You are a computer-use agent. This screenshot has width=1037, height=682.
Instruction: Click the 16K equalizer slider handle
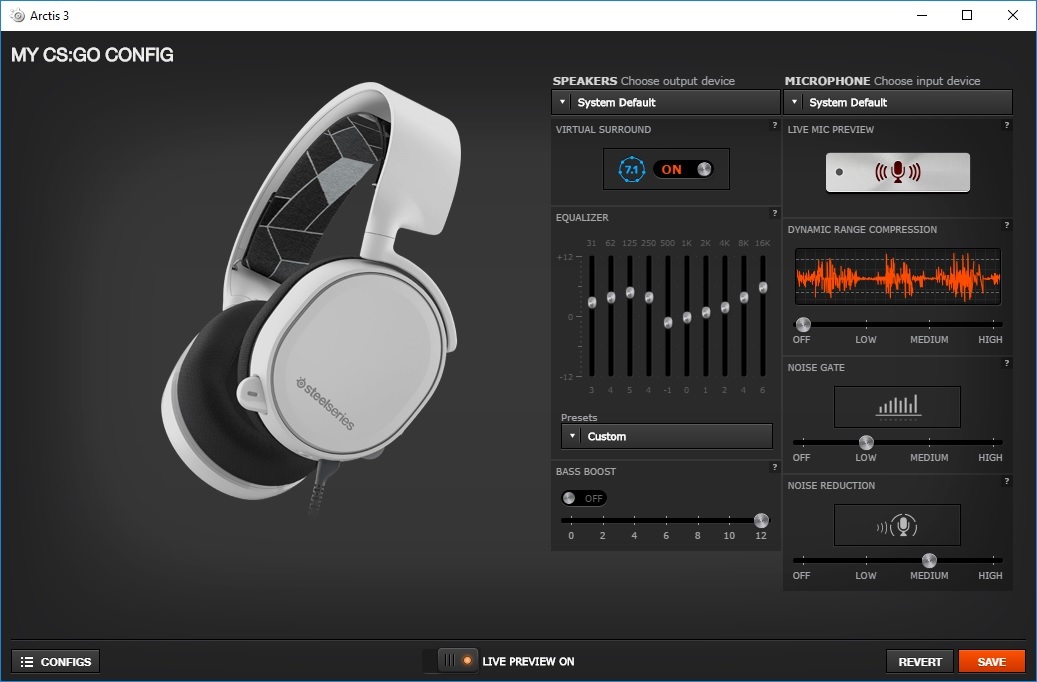763,288
